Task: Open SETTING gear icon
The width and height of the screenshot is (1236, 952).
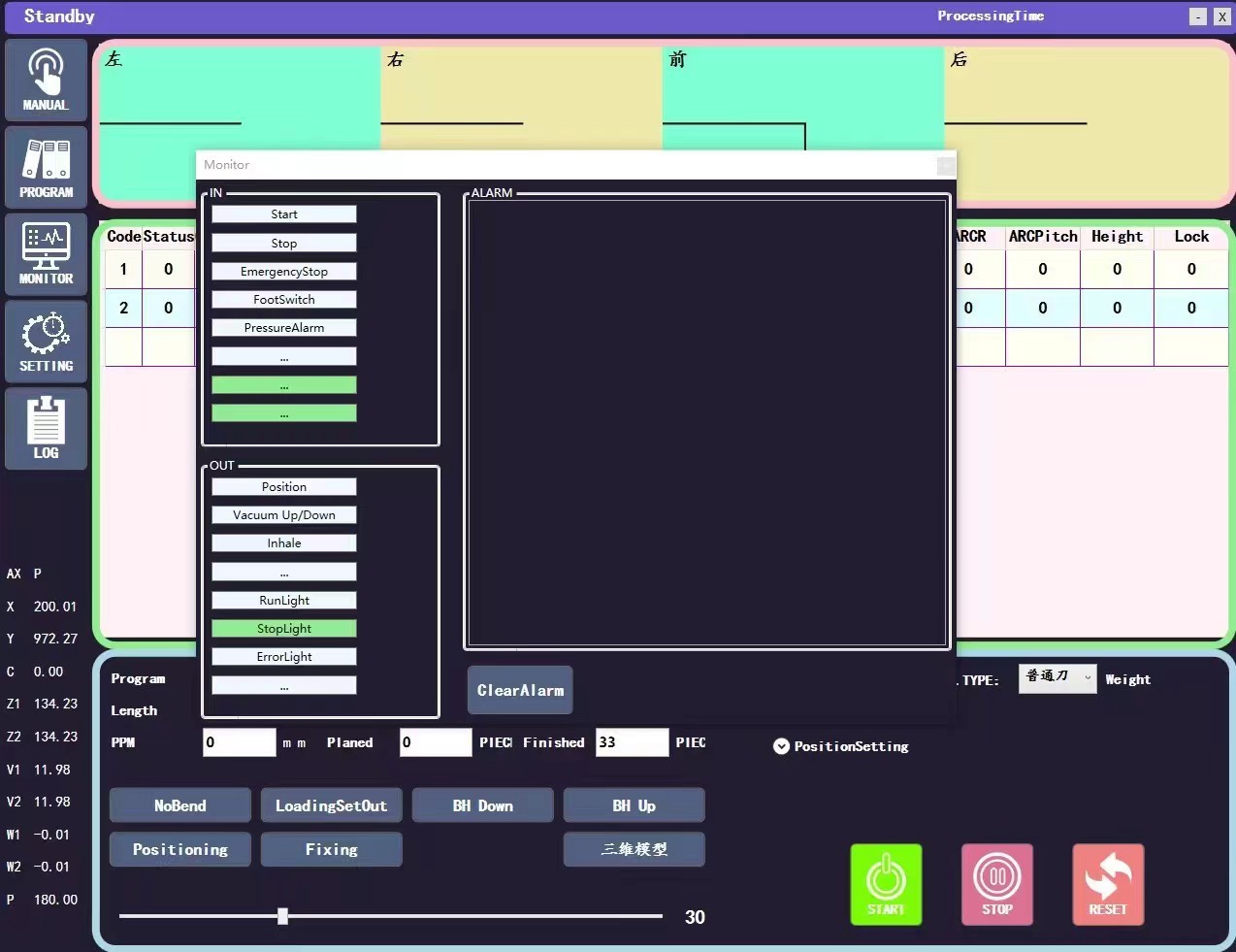Action: tap(46, 342)
